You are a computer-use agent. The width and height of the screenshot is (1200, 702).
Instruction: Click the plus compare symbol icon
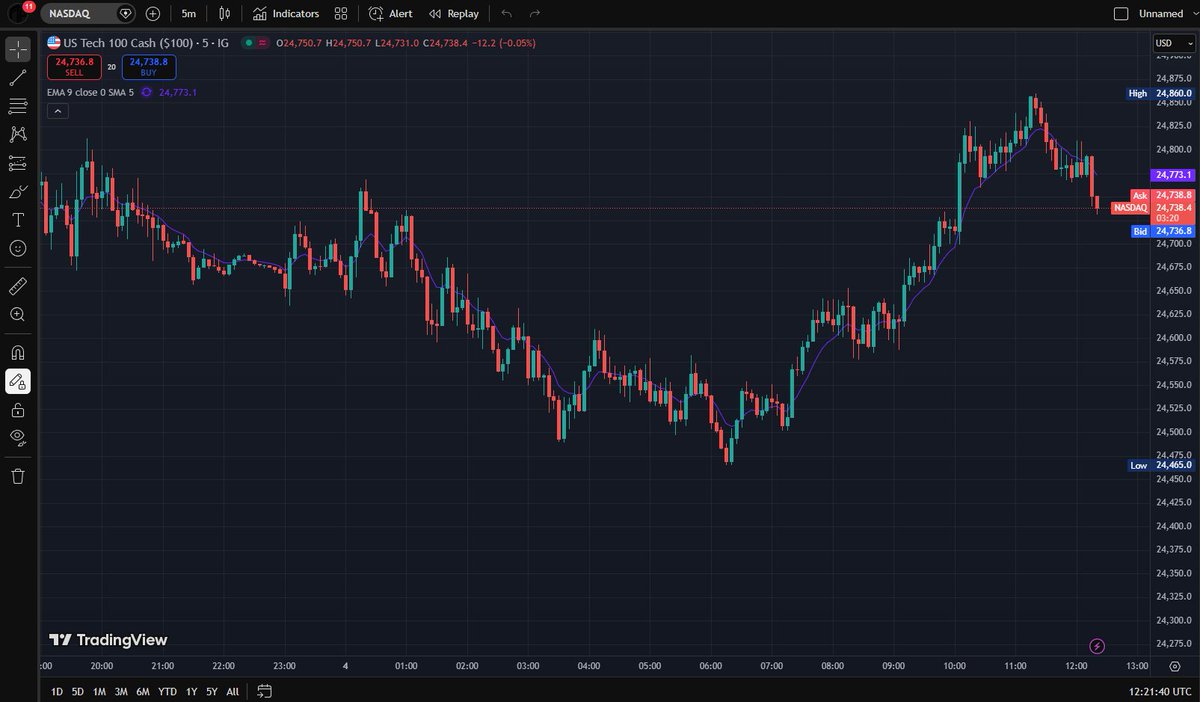[152, 14]
